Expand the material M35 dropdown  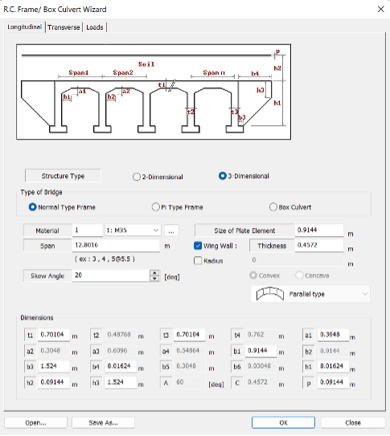click(133, 230)
